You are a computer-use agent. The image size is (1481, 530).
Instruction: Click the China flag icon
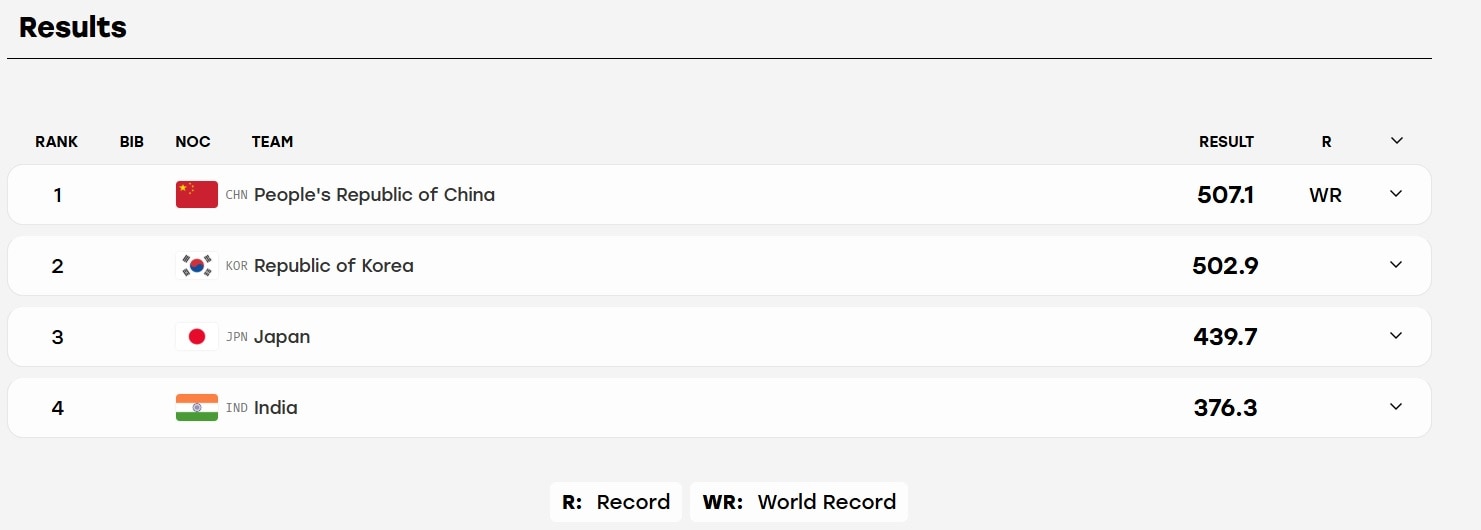coord(197,195)
